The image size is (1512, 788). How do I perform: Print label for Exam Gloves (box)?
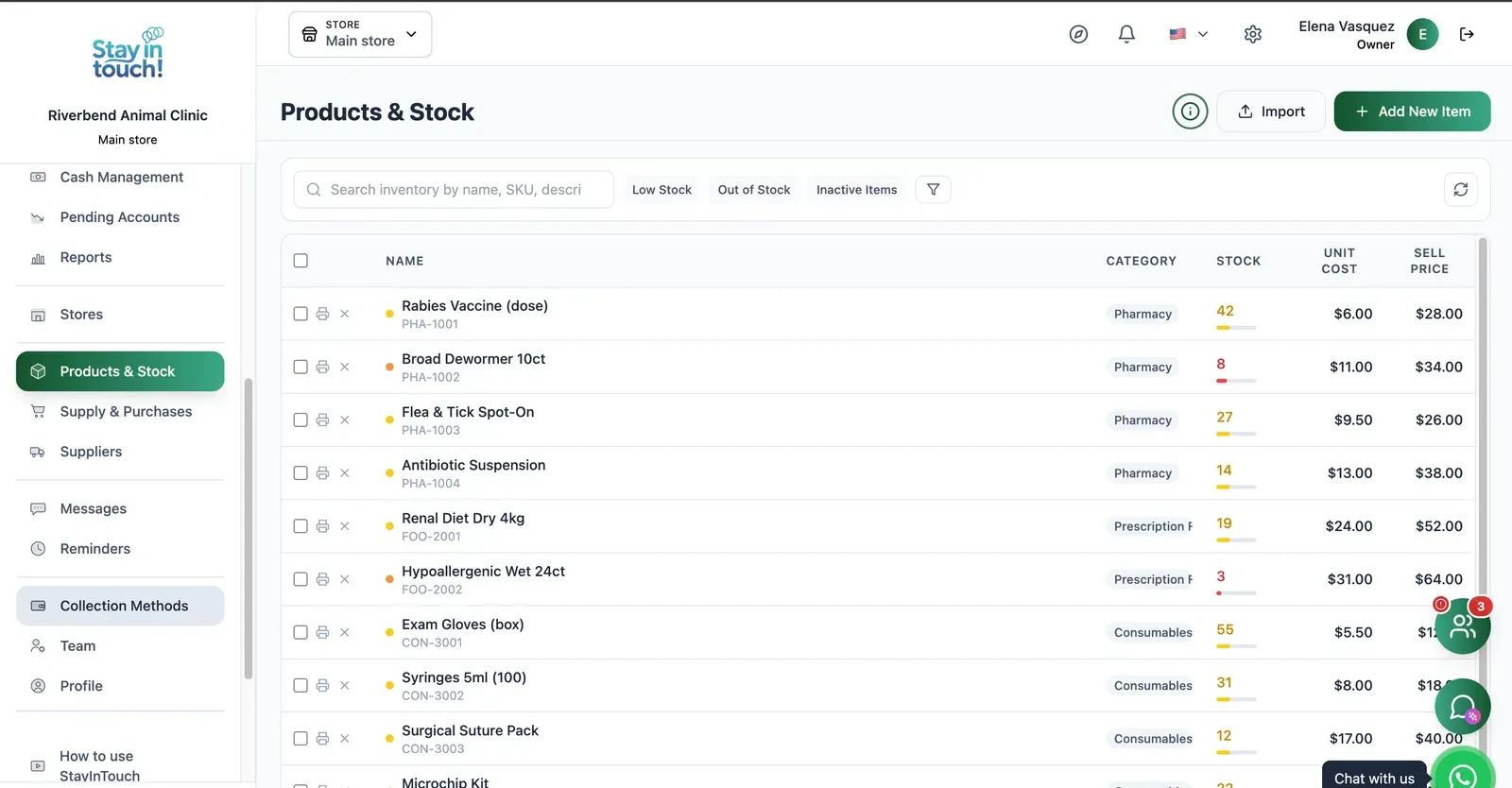[x=322, y=632]
